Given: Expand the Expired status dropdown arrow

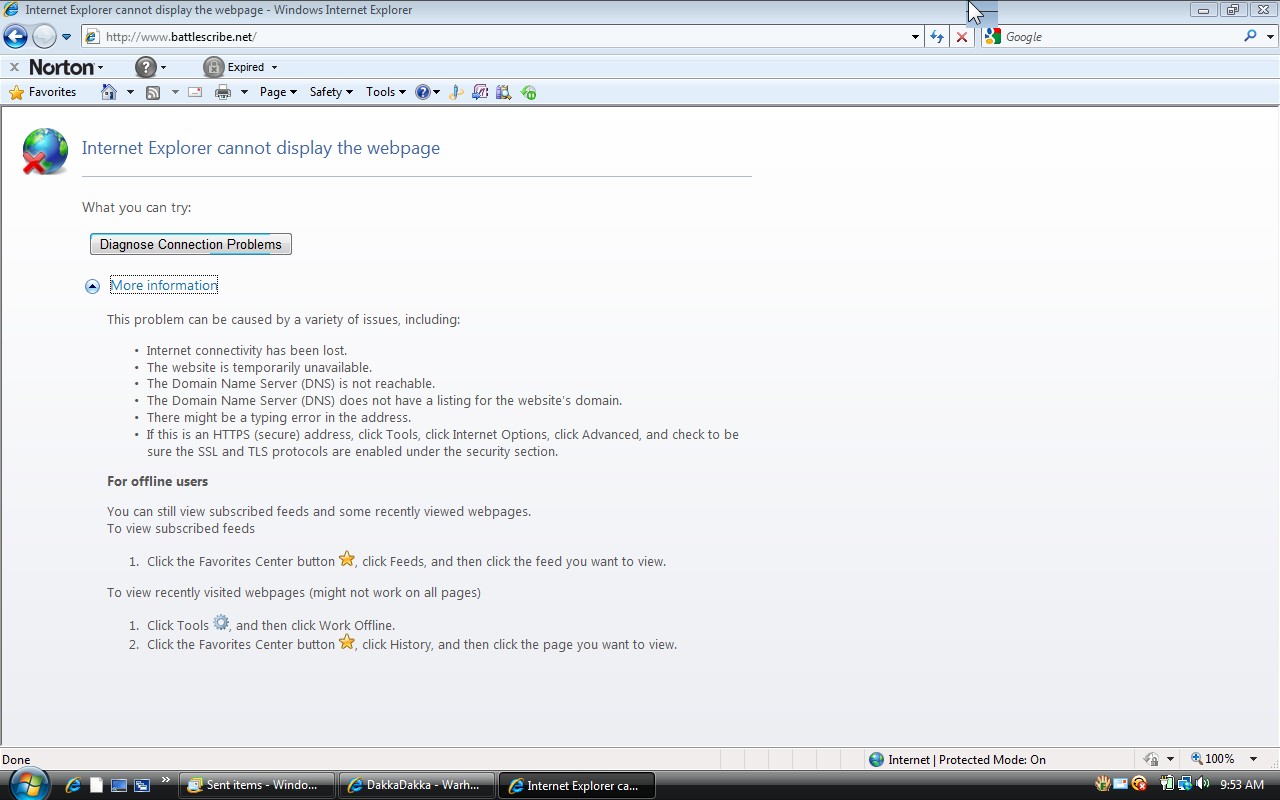Looking at the screenshot, I should tap(274, 68).
